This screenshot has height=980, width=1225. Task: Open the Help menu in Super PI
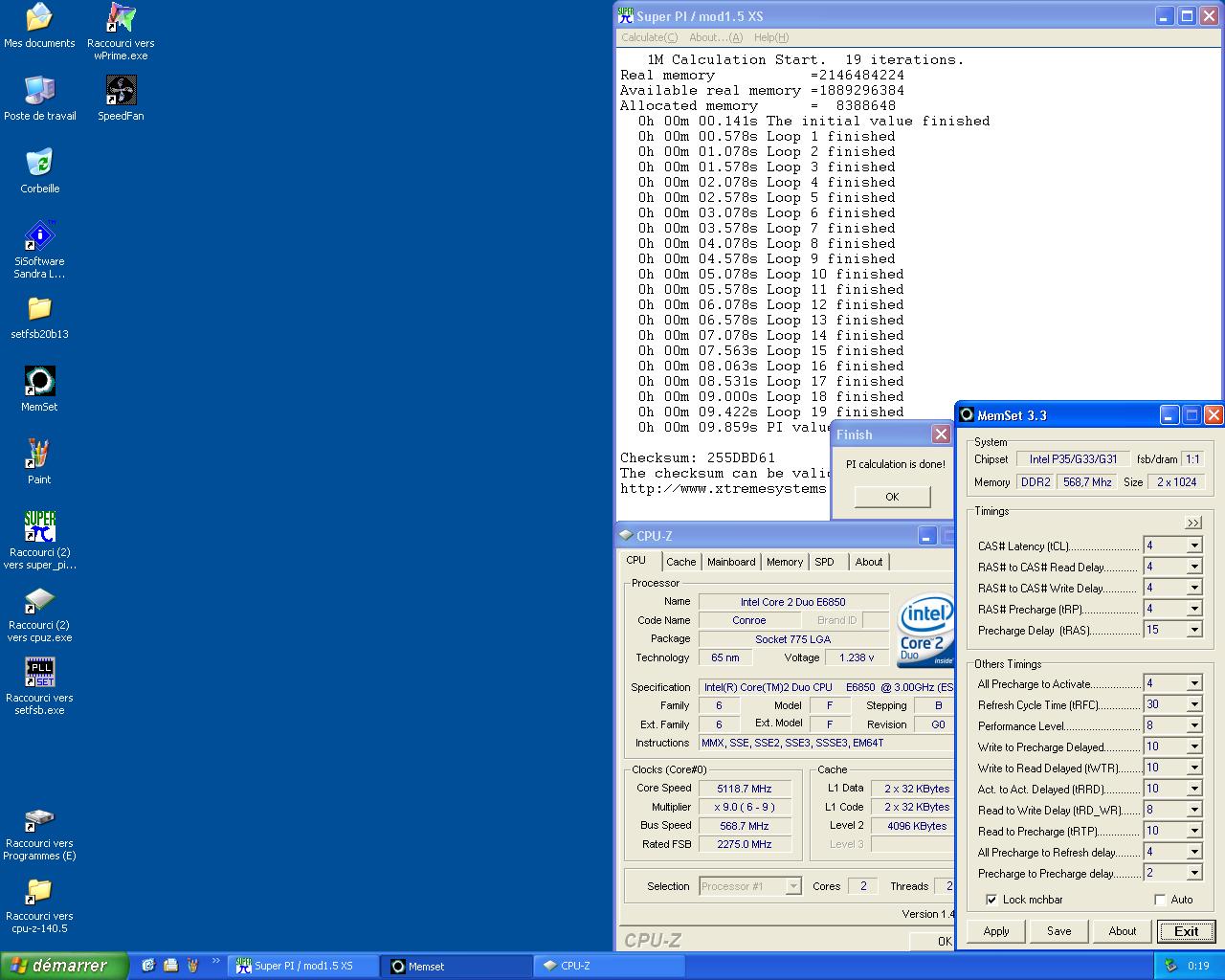(771, 37)
